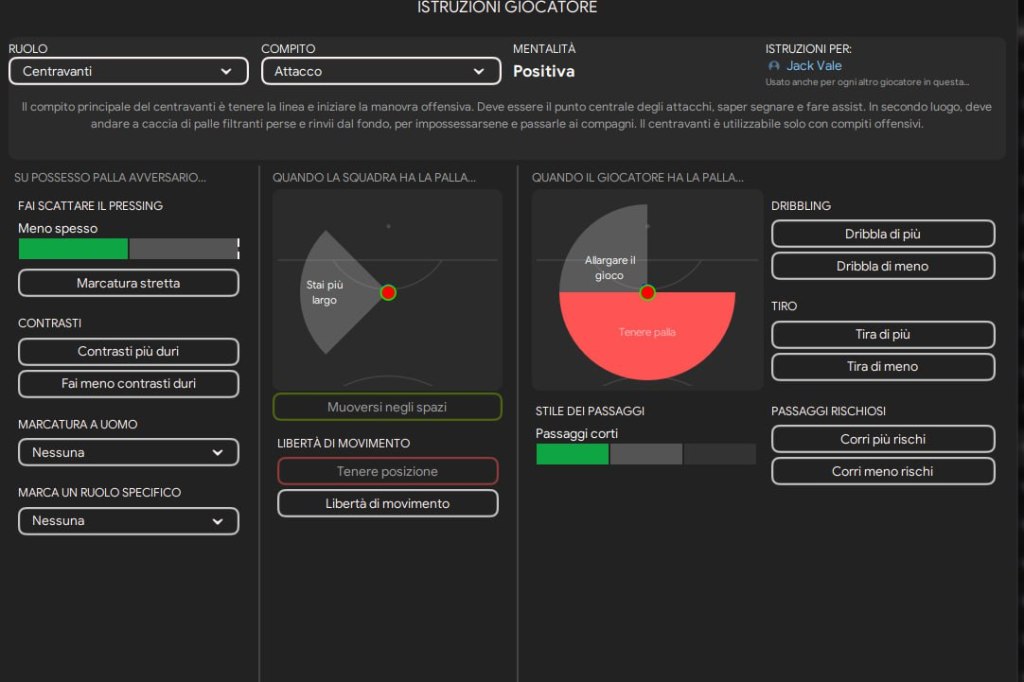This screenshot has height=682, width=1024.
Task: Select the 'Stai più largo' wedge zone
Action: point(333,292)
